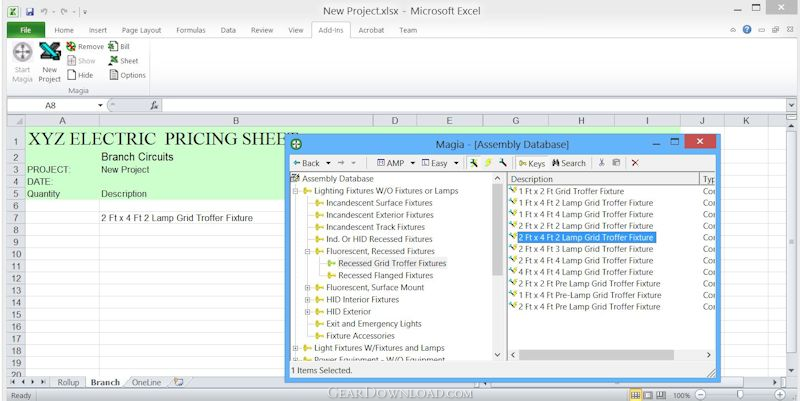Collapse the Fluorescent, Recessed Fixtures node
The width and height of the screenshot is (800, 401).
(308, 251)
